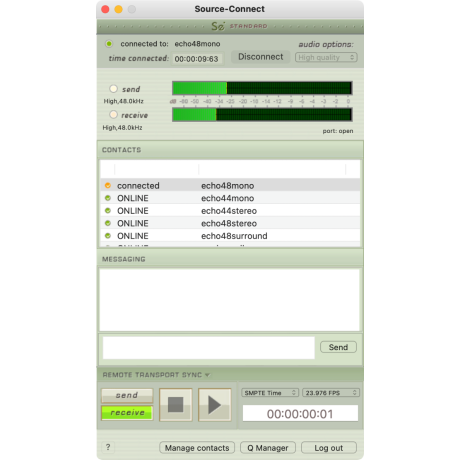The height and width of the screenshot is (460, 460).
Task: Toggle the receive radio indicator
Action: tap(113, 115)
